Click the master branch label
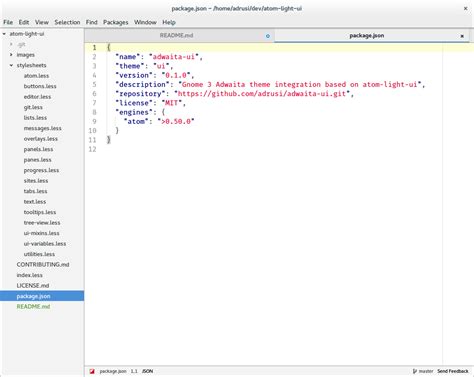Viewport: 474px width, 377px height. click(x=426, y=371)
